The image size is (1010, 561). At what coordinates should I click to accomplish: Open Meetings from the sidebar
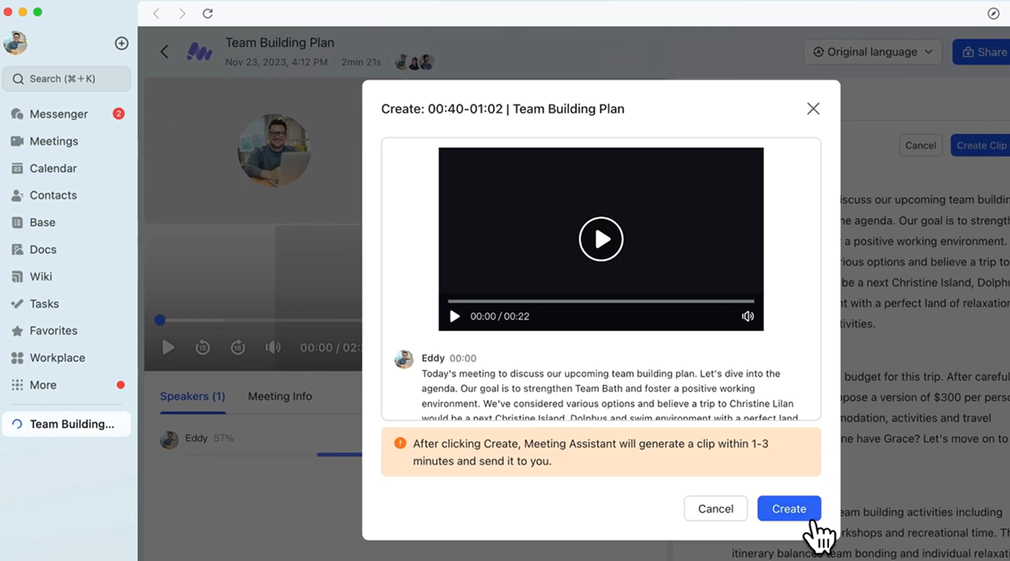pos(53,141)
